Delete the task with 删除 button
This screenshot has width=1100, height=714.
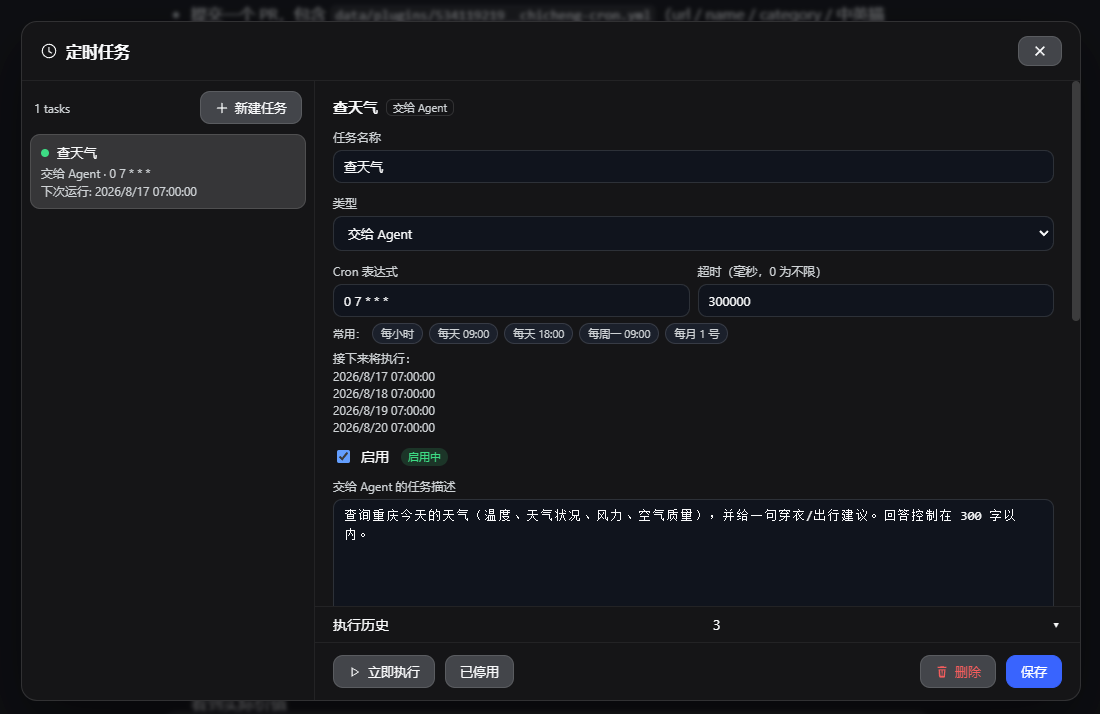[958, 672]
